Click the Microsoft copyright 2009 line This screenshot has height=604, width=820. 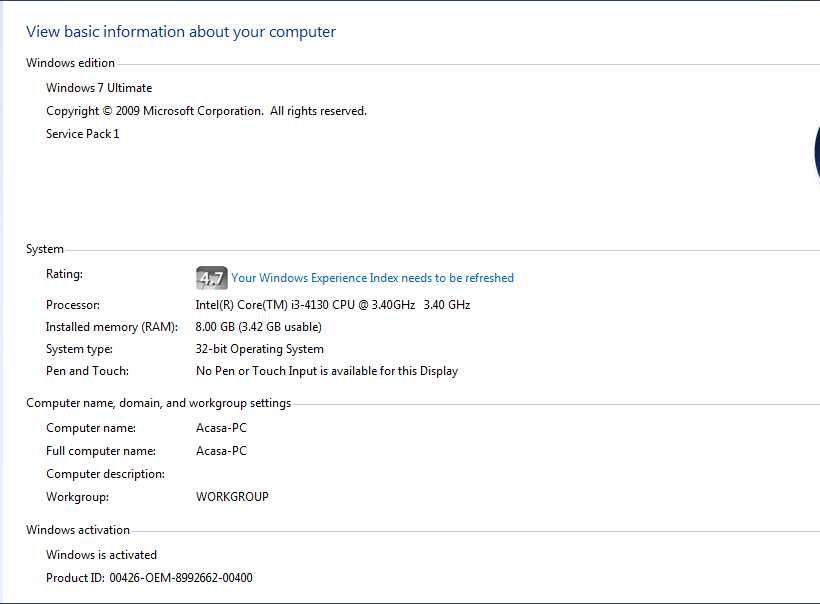pyautogui.click(x=206, y=111)
